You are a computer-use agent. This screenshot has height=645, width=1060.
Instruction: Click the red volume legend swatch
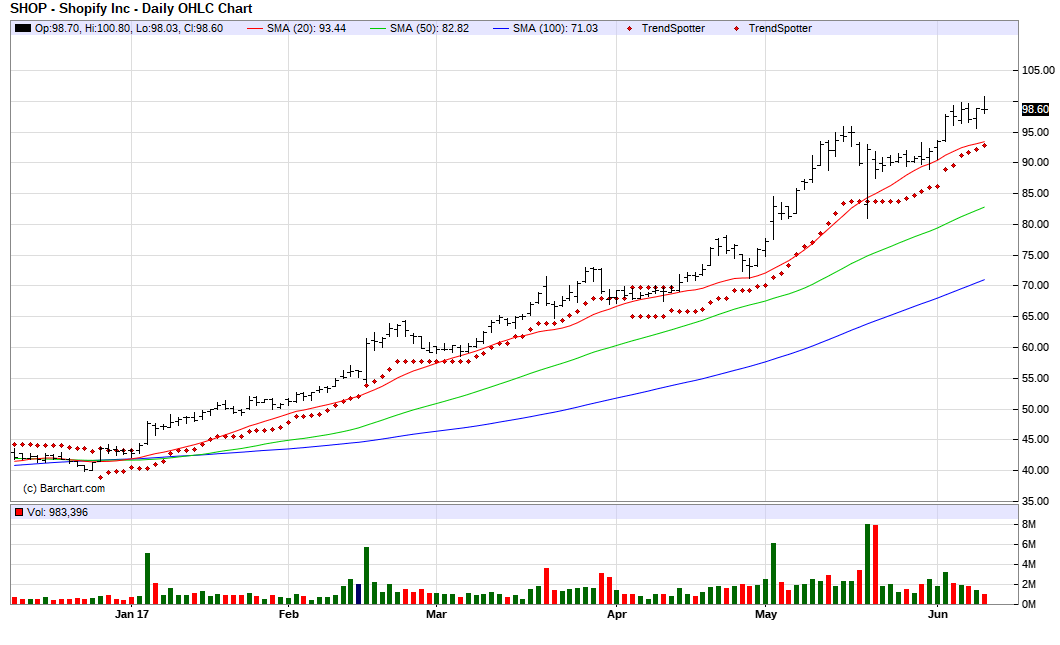[19, 512]
